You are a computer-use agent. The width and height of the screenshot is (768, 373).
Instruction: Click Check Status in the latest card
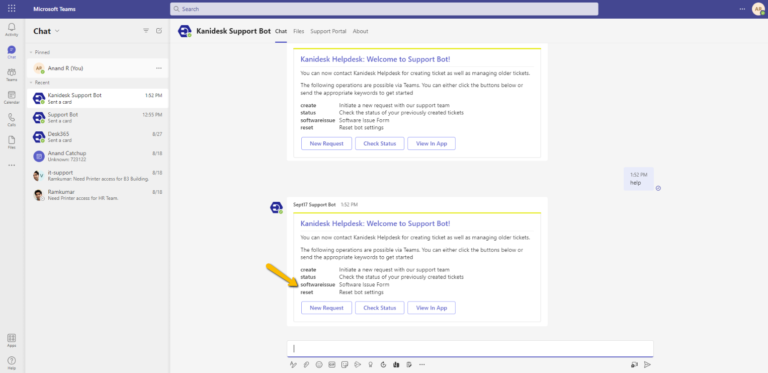point(380,308)
